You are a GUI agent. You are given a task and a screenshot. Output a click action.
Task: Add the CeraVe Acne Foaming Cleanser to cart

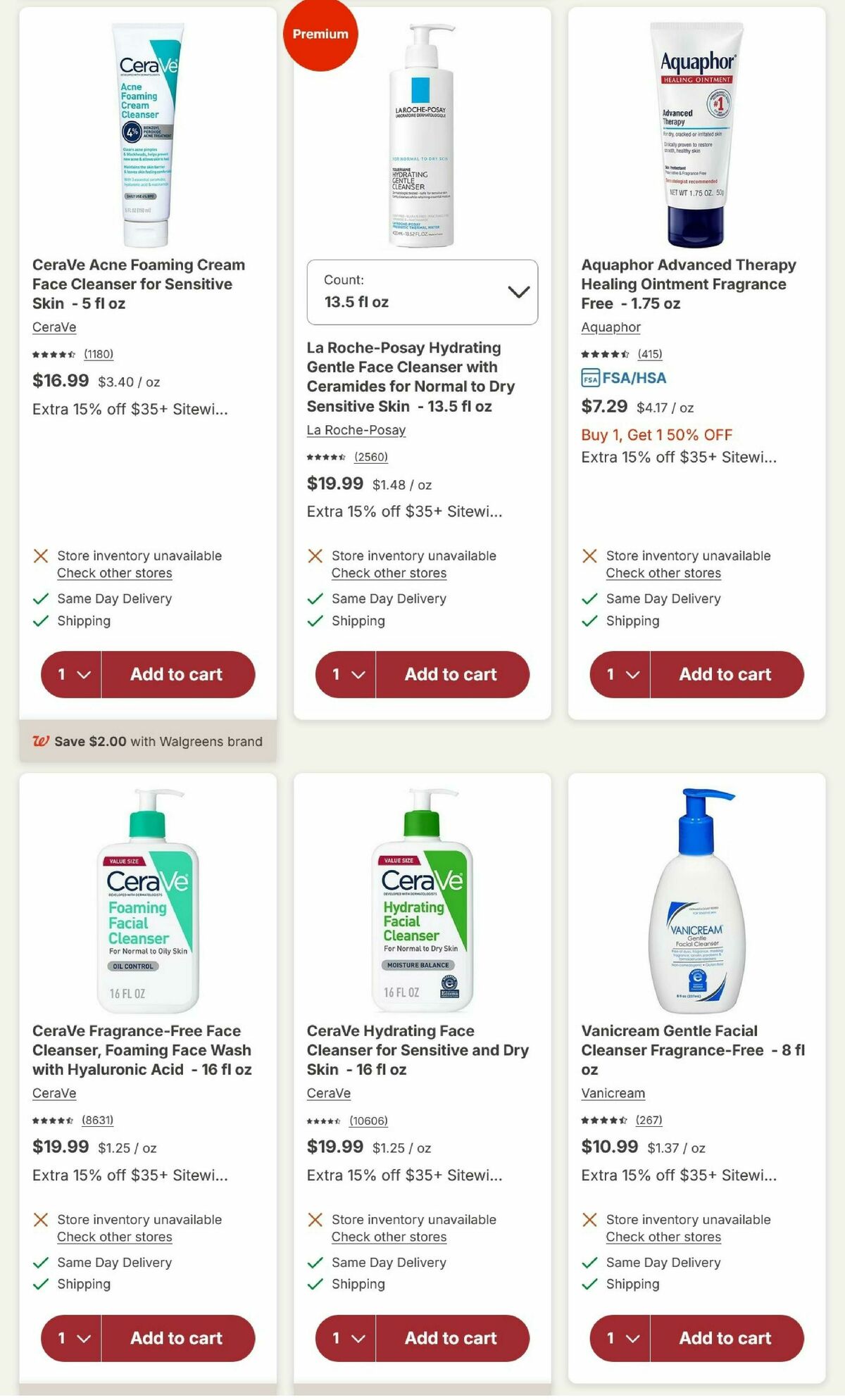179,674
